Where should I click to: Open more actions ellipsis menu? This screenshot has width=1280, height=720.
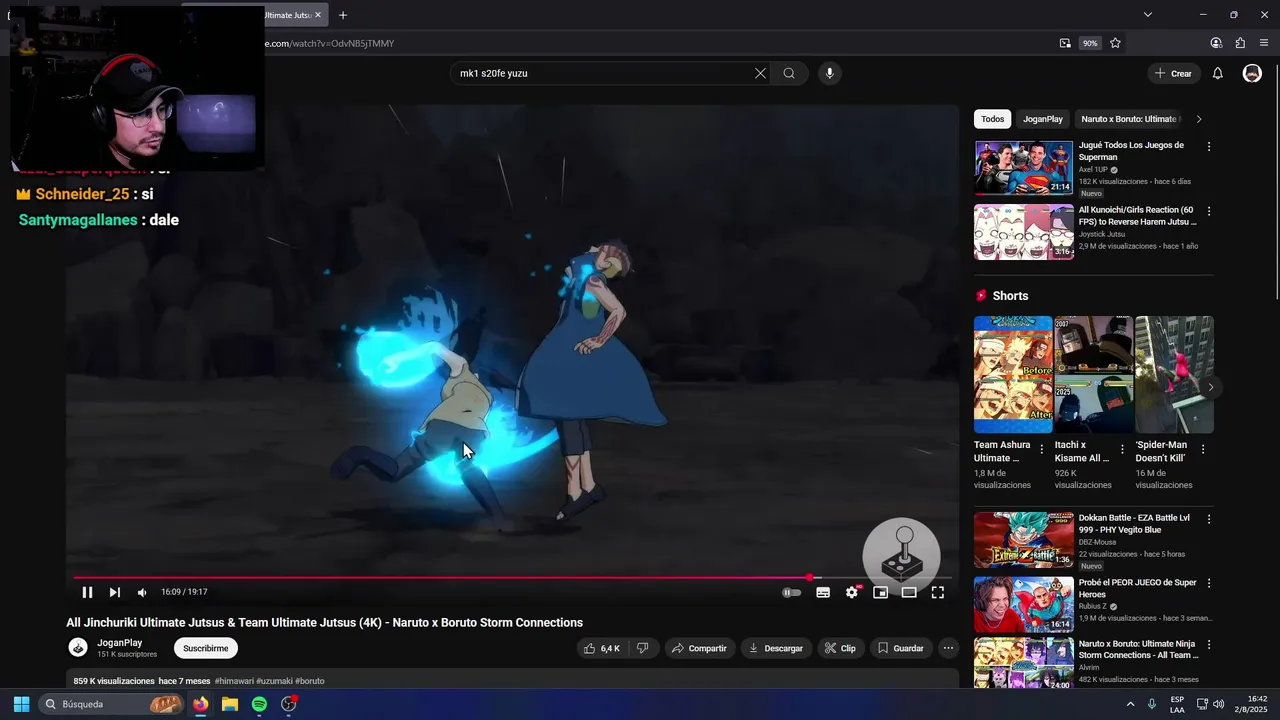coord(948,648)
